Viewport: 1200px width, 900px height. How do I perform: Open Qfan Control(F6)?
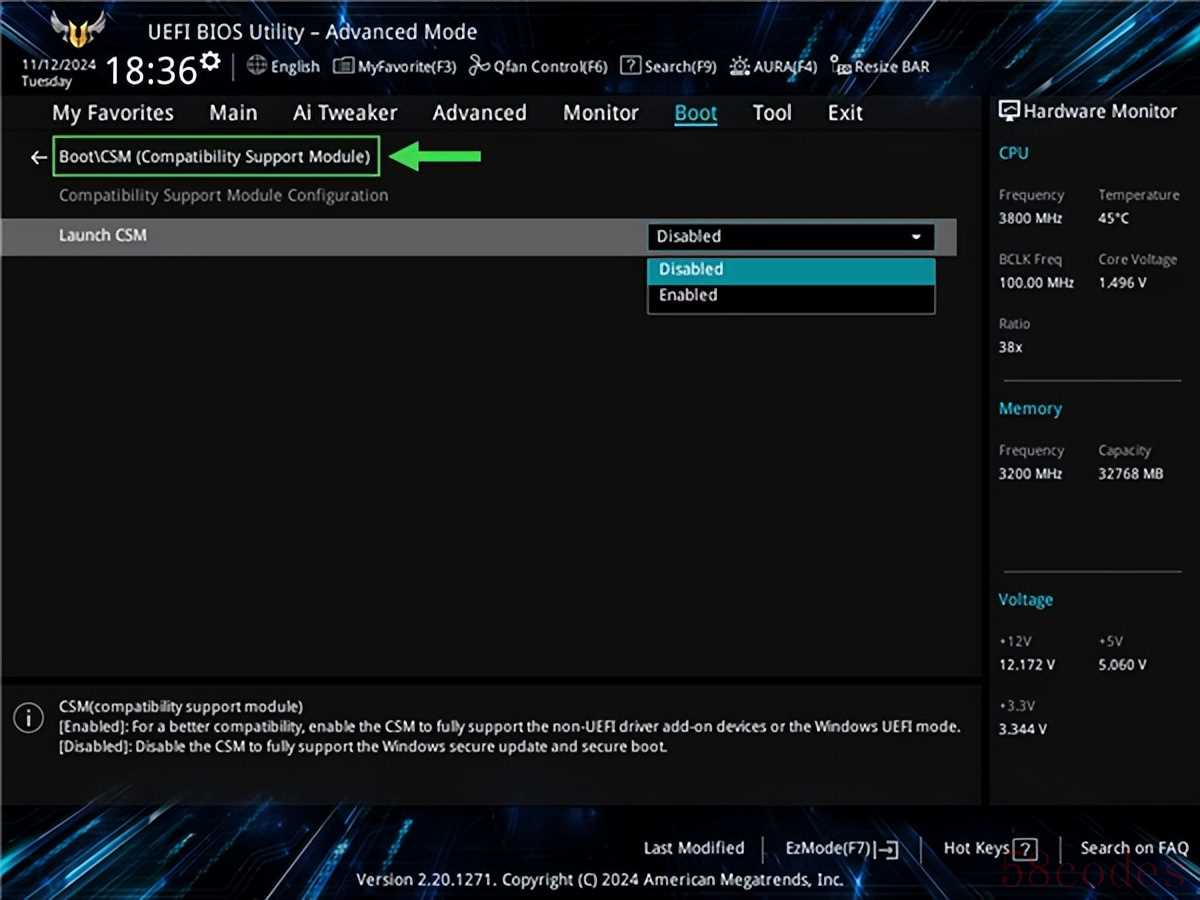pyautogui.click(x=537, y=67)
